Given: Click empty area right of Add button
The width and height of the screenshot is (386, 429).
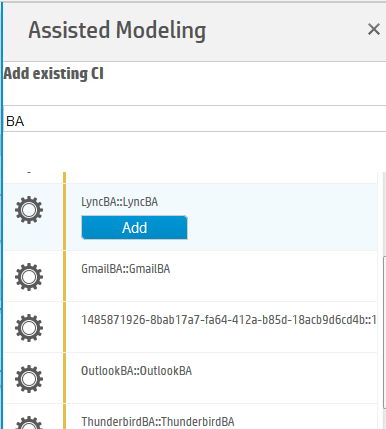Looking at the screenshot, I should pyautogui.click(x=282, y=228).
